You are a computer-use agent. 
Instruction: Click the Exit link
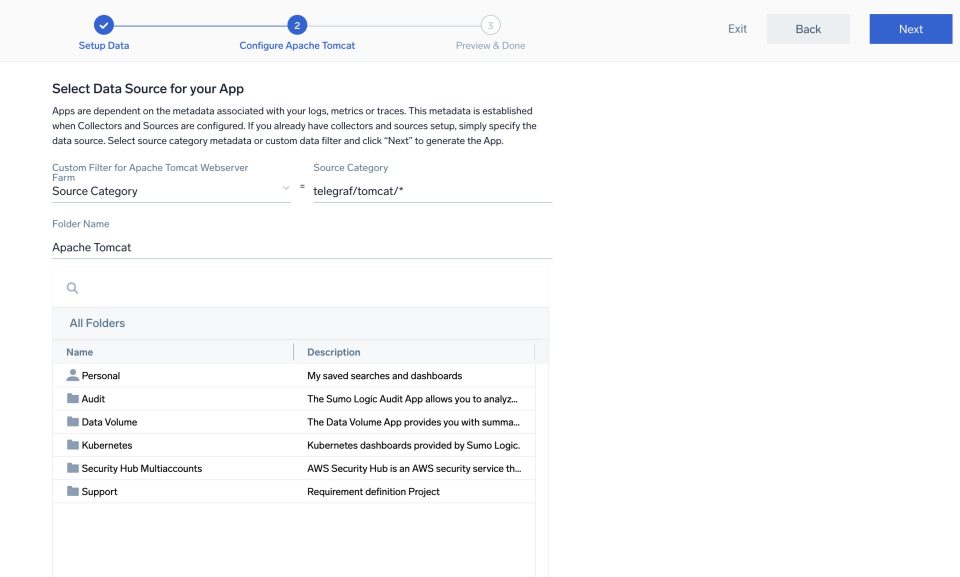pos(737,29)
